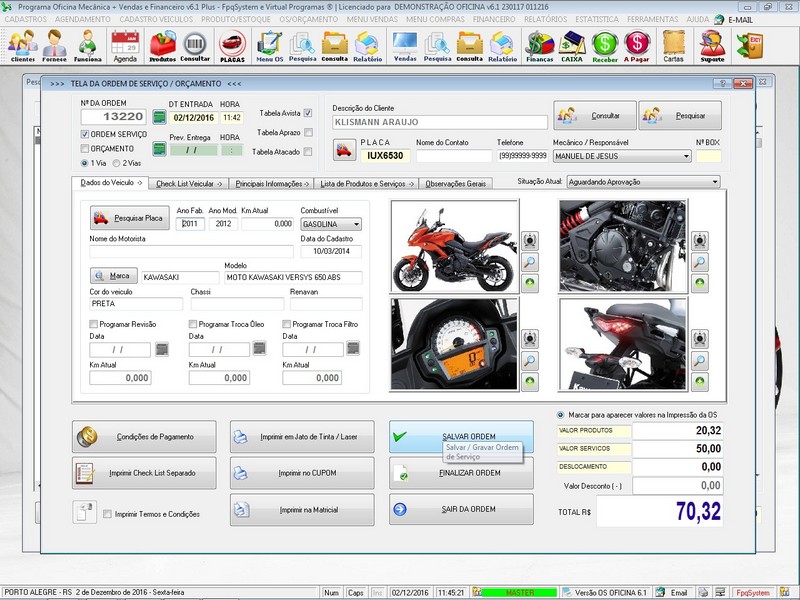
Task: Click the CAIXA toolbar icon
Action: pyautogui.click(x=572, y=45)
